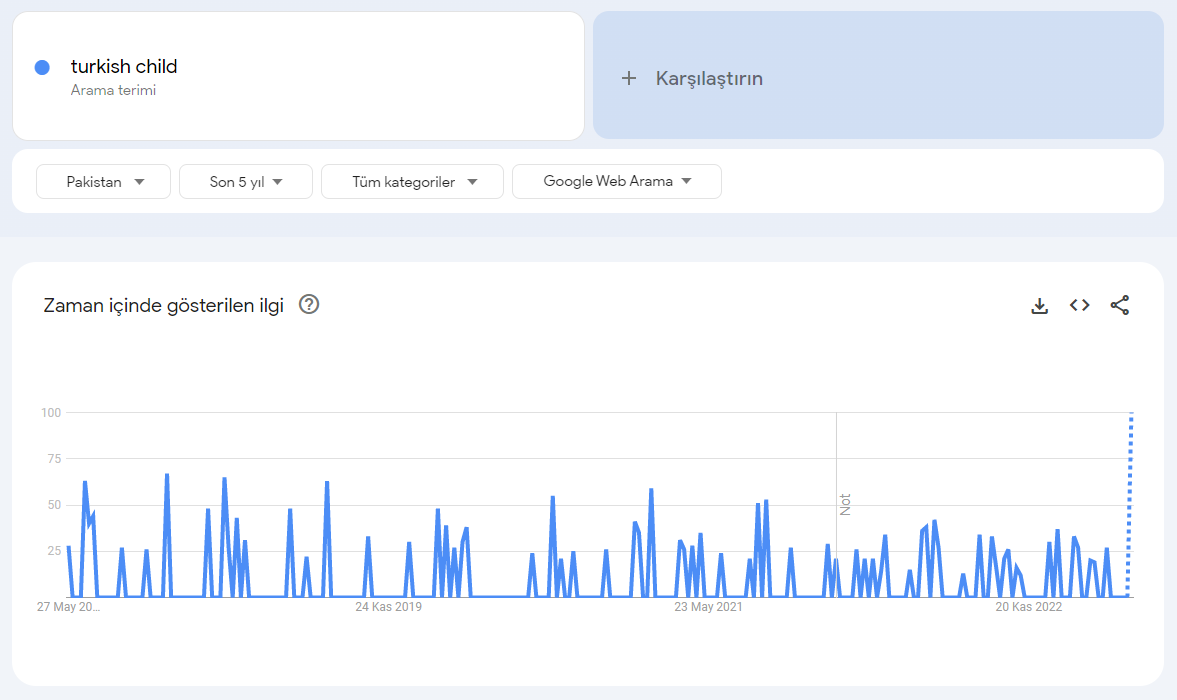This screenshot has height=700, width=1177.
Task: Click the plus icon beside Karşılaştırın
Action: 629,77
